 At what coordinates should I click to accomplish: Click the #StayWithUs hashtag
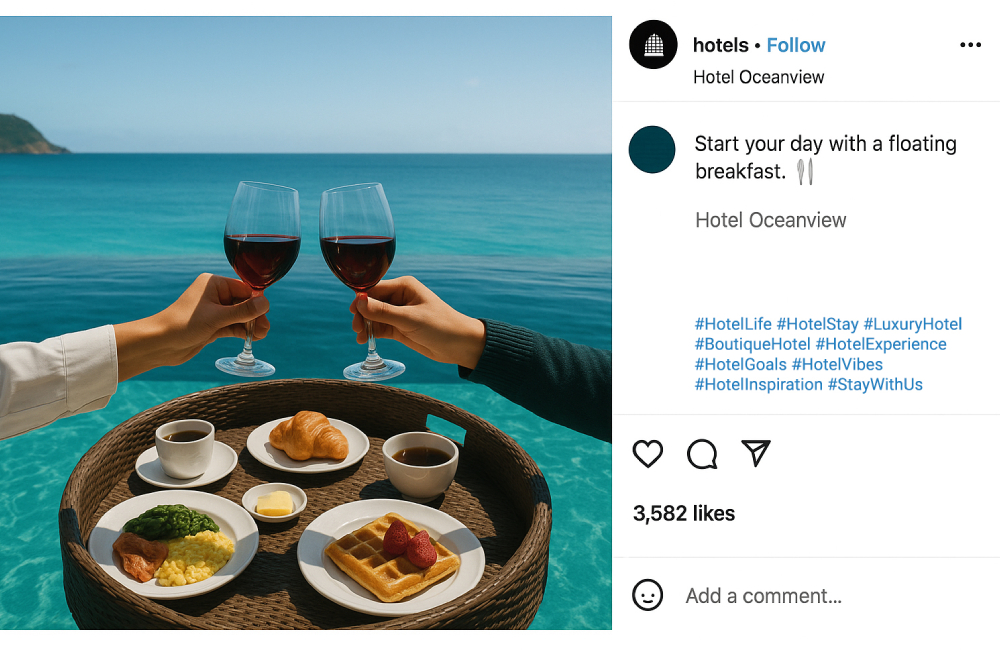pos(875,384)
